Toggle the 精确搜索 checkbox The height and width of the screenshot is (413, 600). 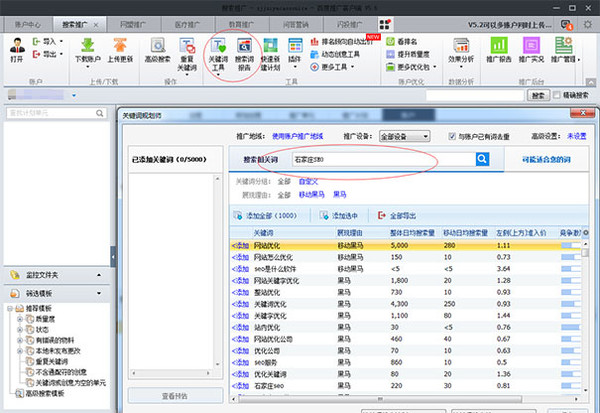(x=557, y=95)
